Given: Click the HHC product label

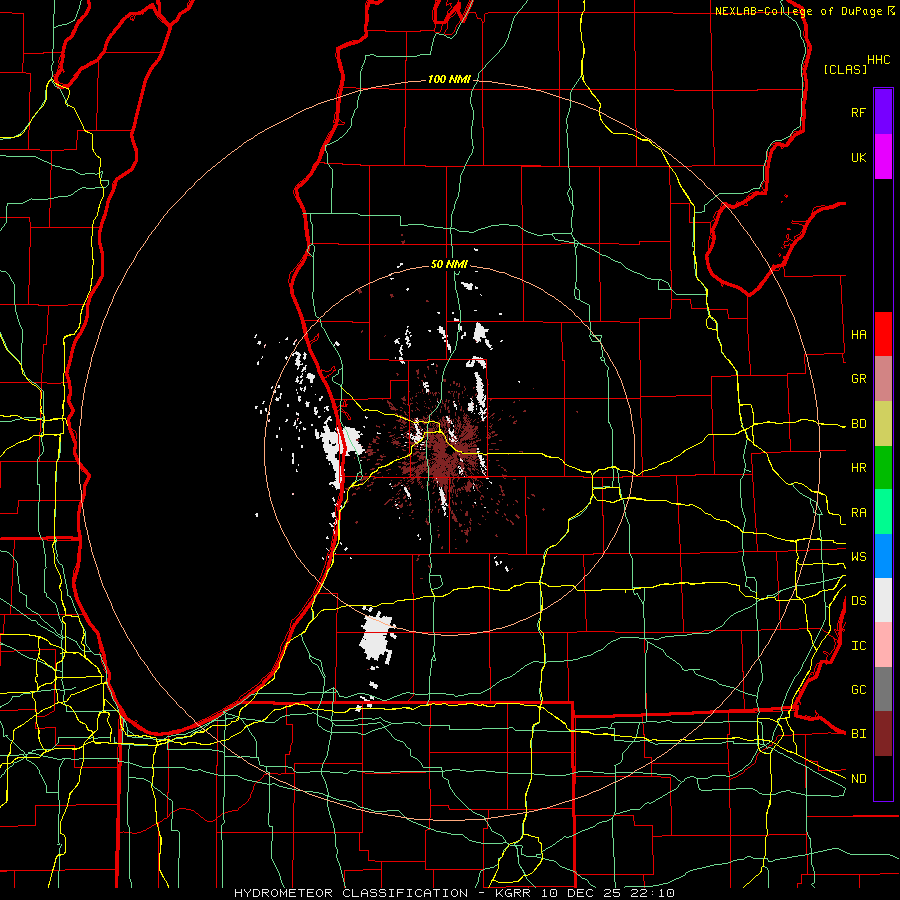Looking at the screenshot, I should [x=879, y=60].
